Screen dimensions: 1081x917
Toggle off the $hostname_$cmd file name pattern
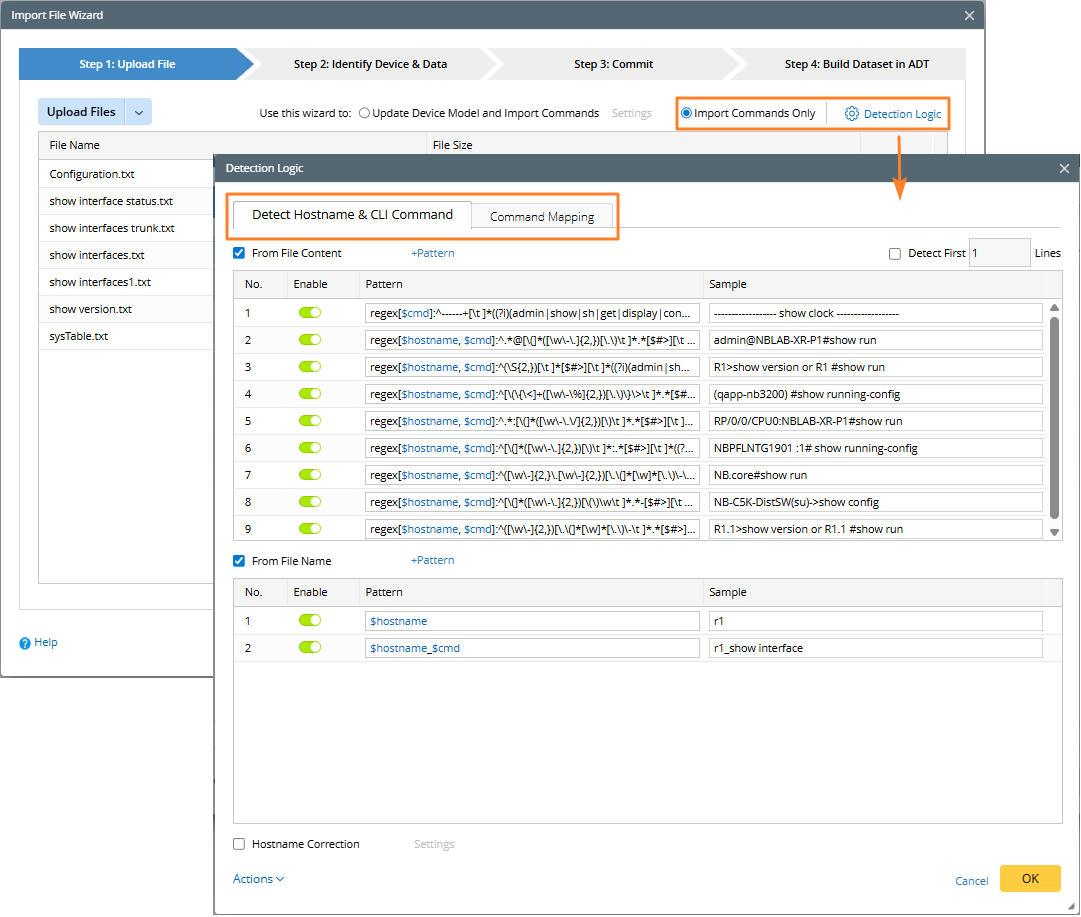310,648
